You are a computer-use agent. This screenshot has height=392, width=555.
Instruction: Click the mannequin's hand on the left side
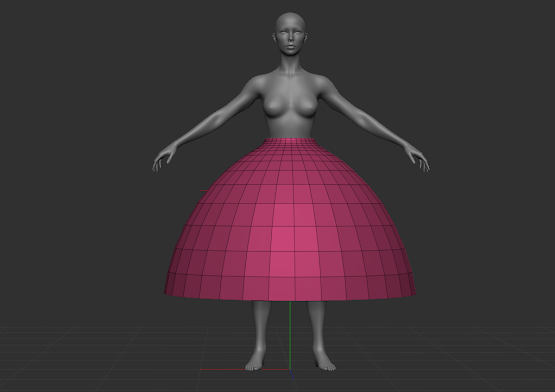(164, 157)
